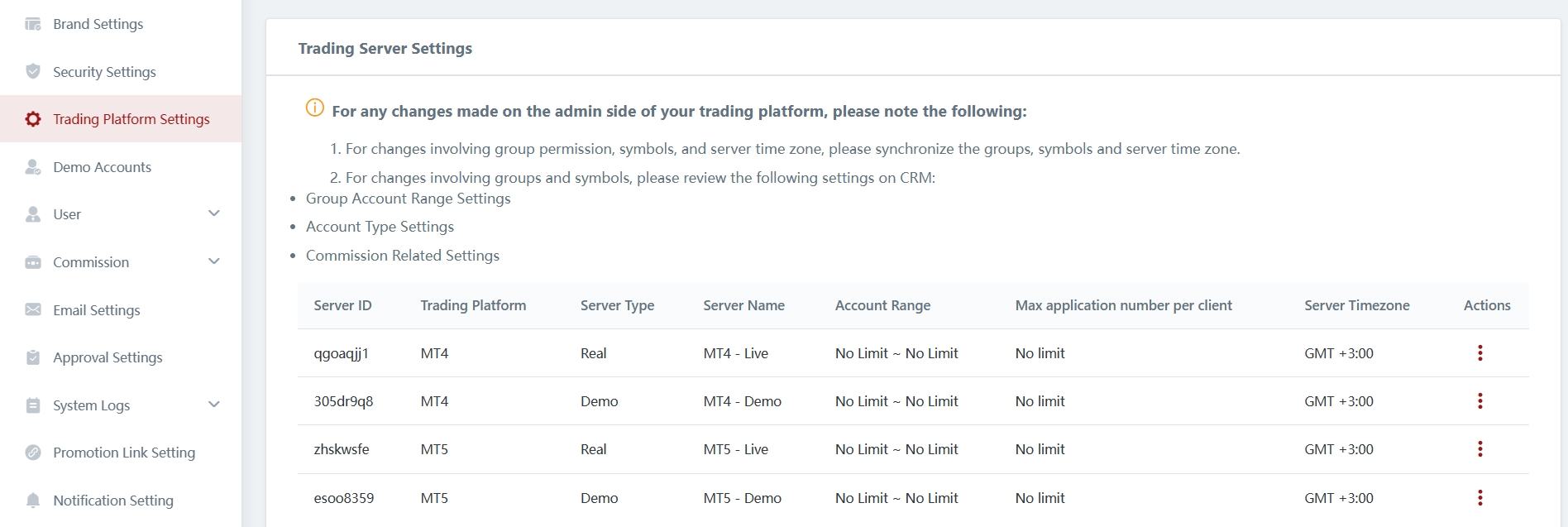Click the Approval Settings clipboard icon
The image size is (1568, 527).
(33, 357)
